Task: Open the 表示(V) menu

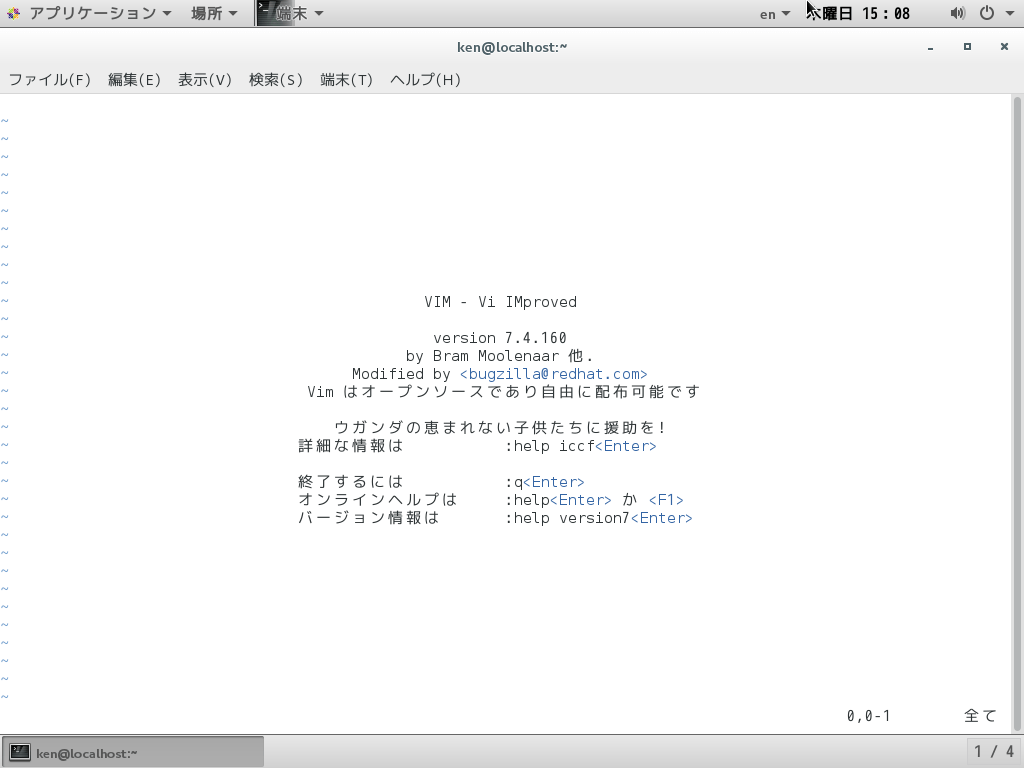Action: click(205, 80)
